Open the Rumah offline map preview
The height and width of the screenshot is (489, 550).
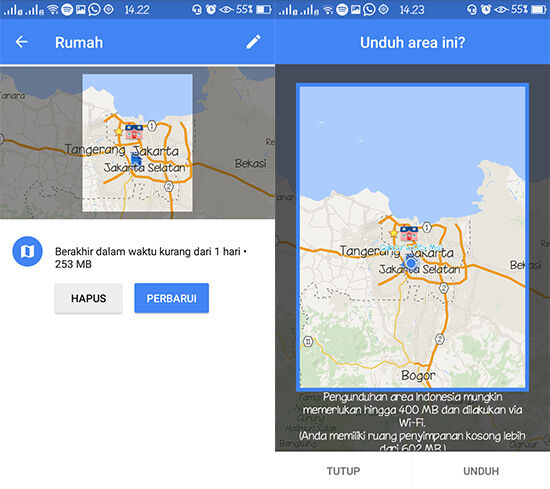tap(137, 143)
